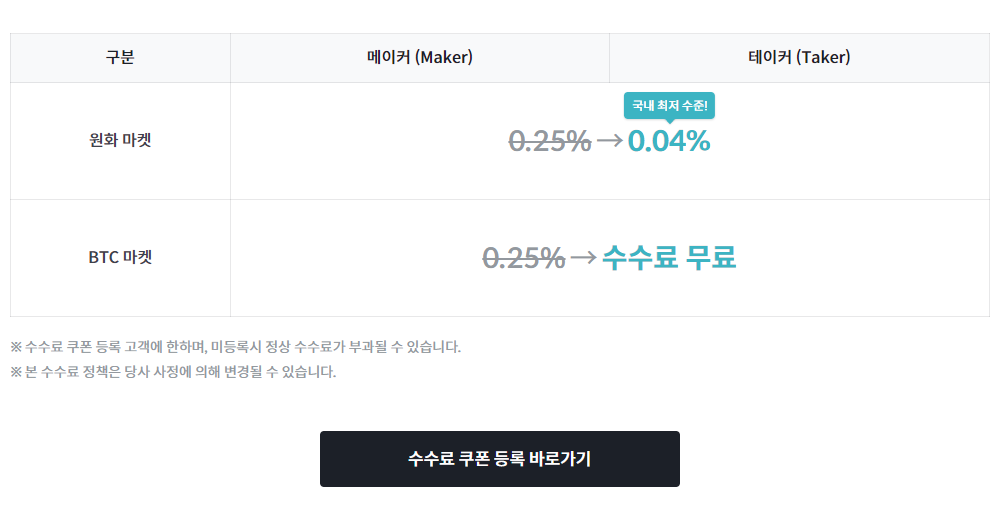Click the word Maker in the header

point(444,58)
